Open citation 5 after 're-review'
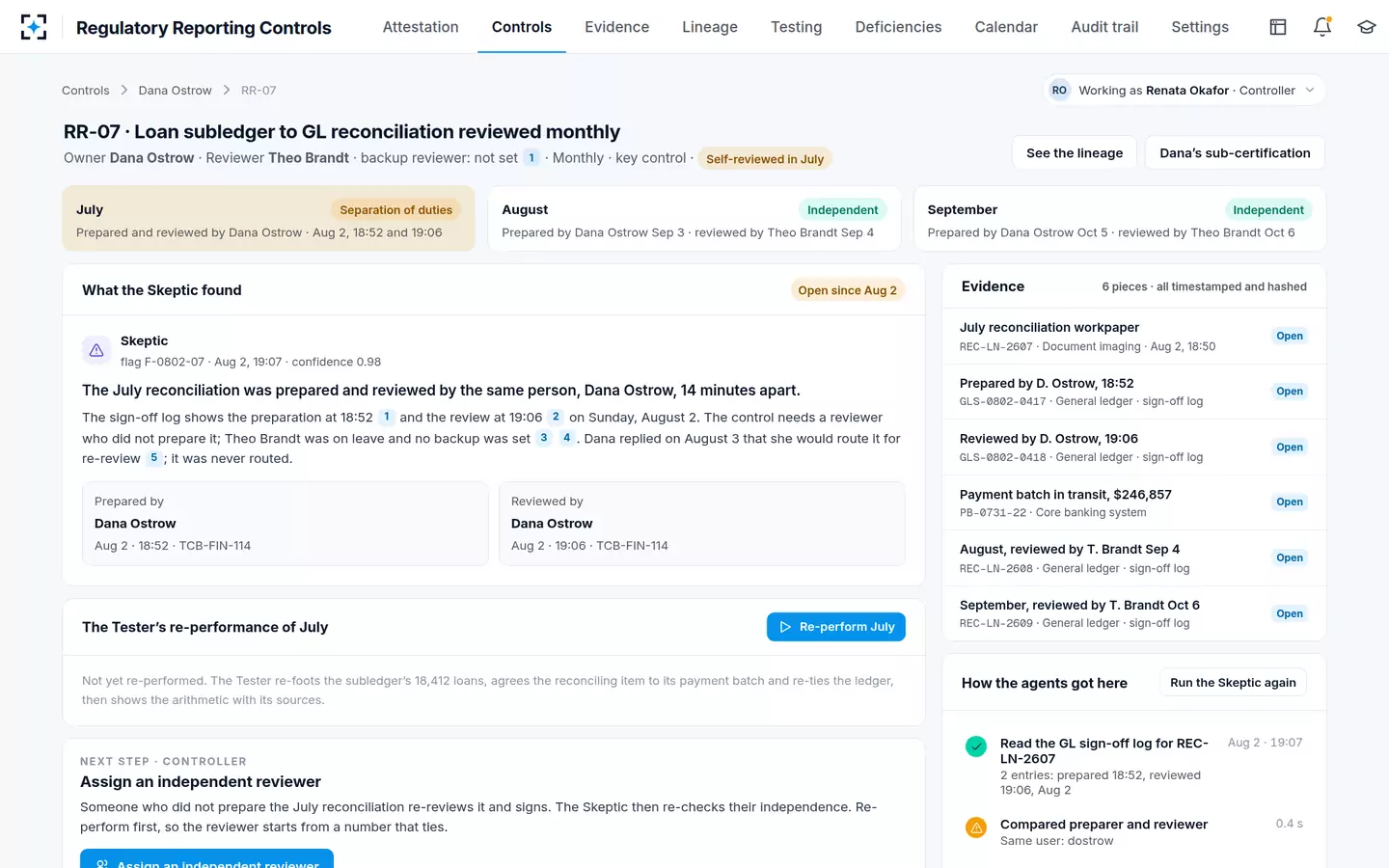Screen dimensions: 1389x868 click(153, 458)
